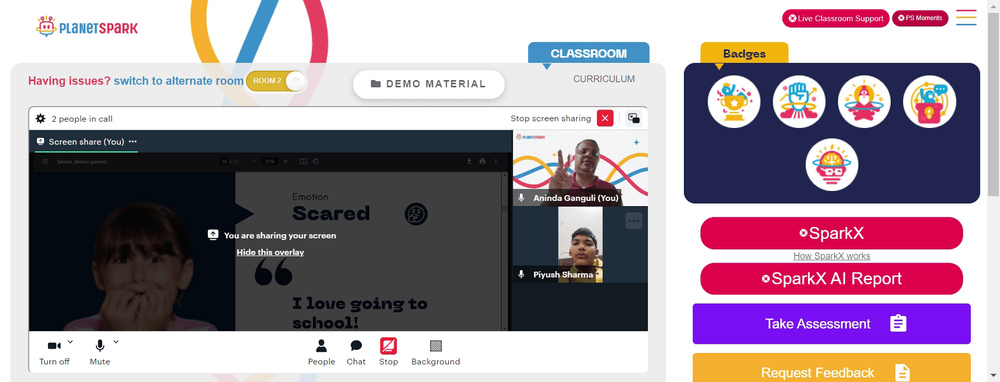Click the shared PDF print icon
Image resolution: width=1000 pixels, height=382 pixels.
coord(483,161)
